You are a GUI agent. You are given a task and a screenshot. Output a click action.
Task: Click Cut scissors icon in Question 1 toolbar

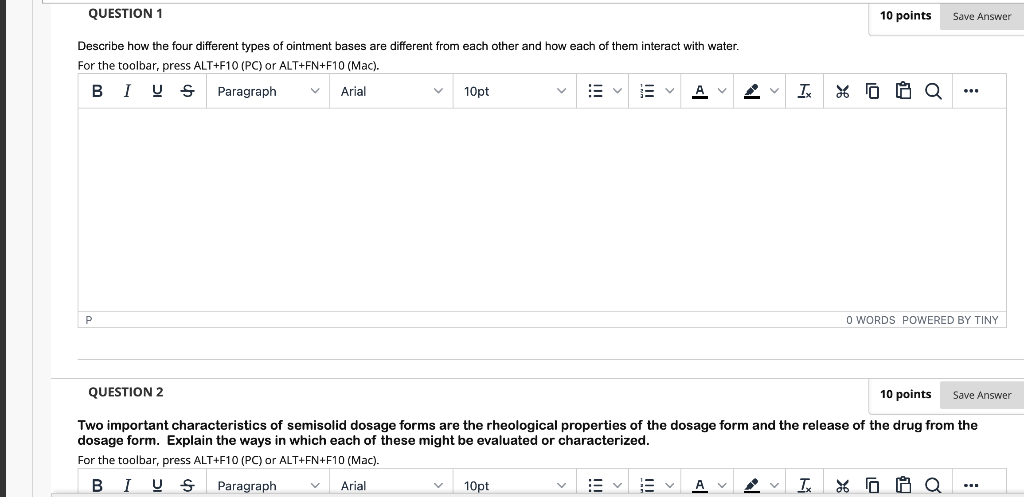pos(842,91)
